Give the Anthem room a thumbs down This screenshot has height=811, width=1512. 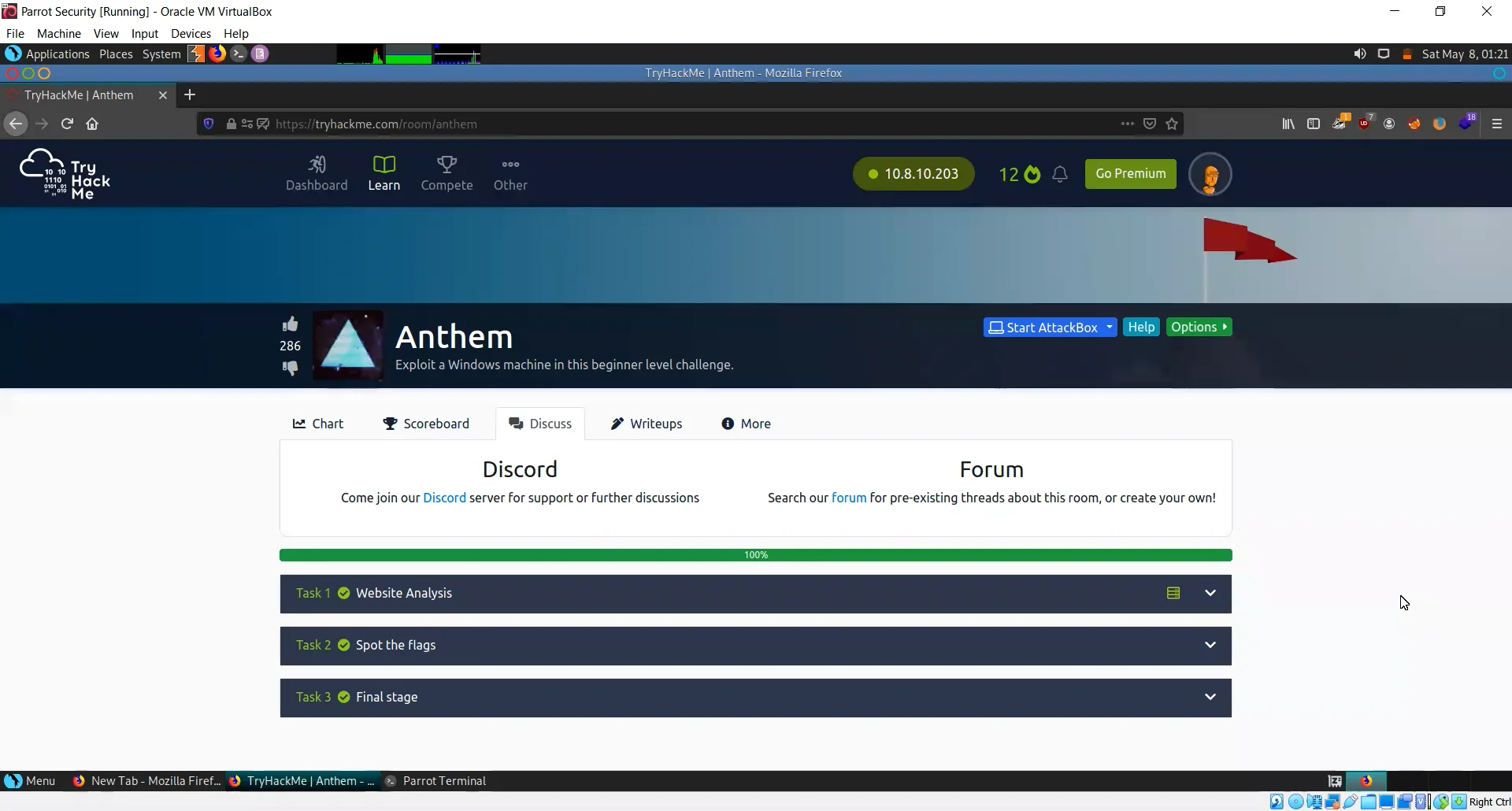click(x=290, y=368)
